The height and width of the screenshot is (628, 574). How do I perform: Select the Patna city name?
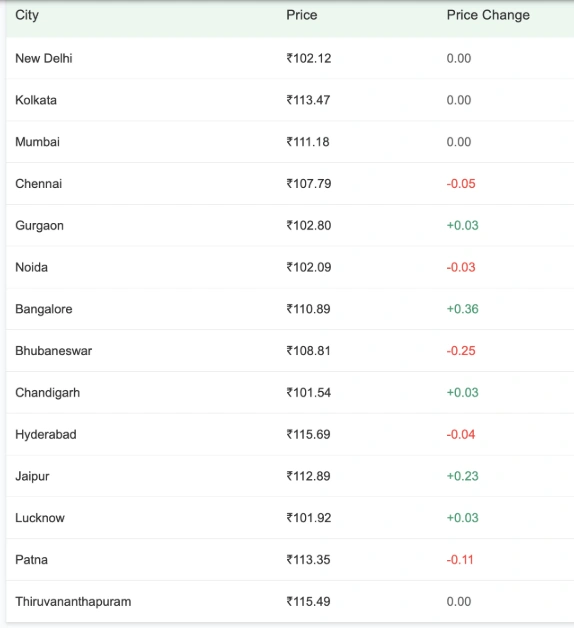[32, 560]
